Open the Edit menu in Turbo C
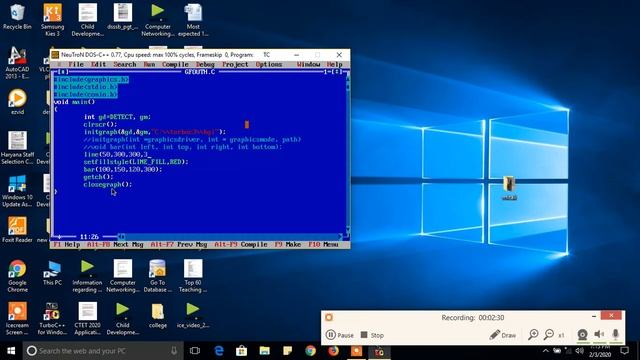This screenshot has width=640, height=360. coord(98,64)
